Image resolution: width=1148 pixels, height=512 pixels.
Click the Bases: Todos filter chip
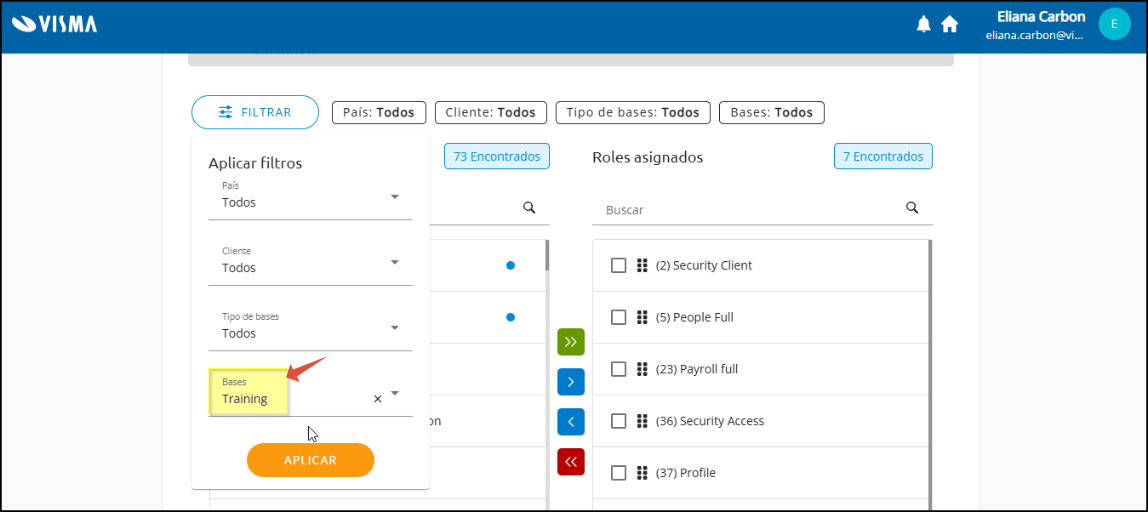click(772, 112)
